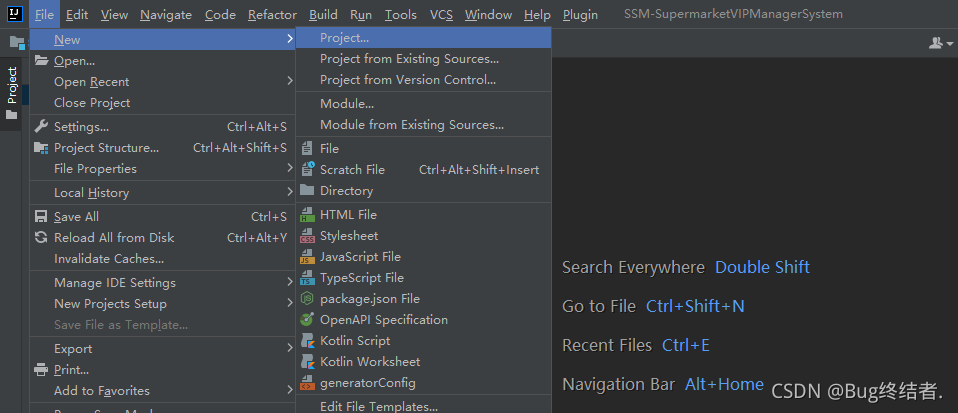
Task: Click the HTML File icon
Action: pyautogui.click(x=307, y=215)
